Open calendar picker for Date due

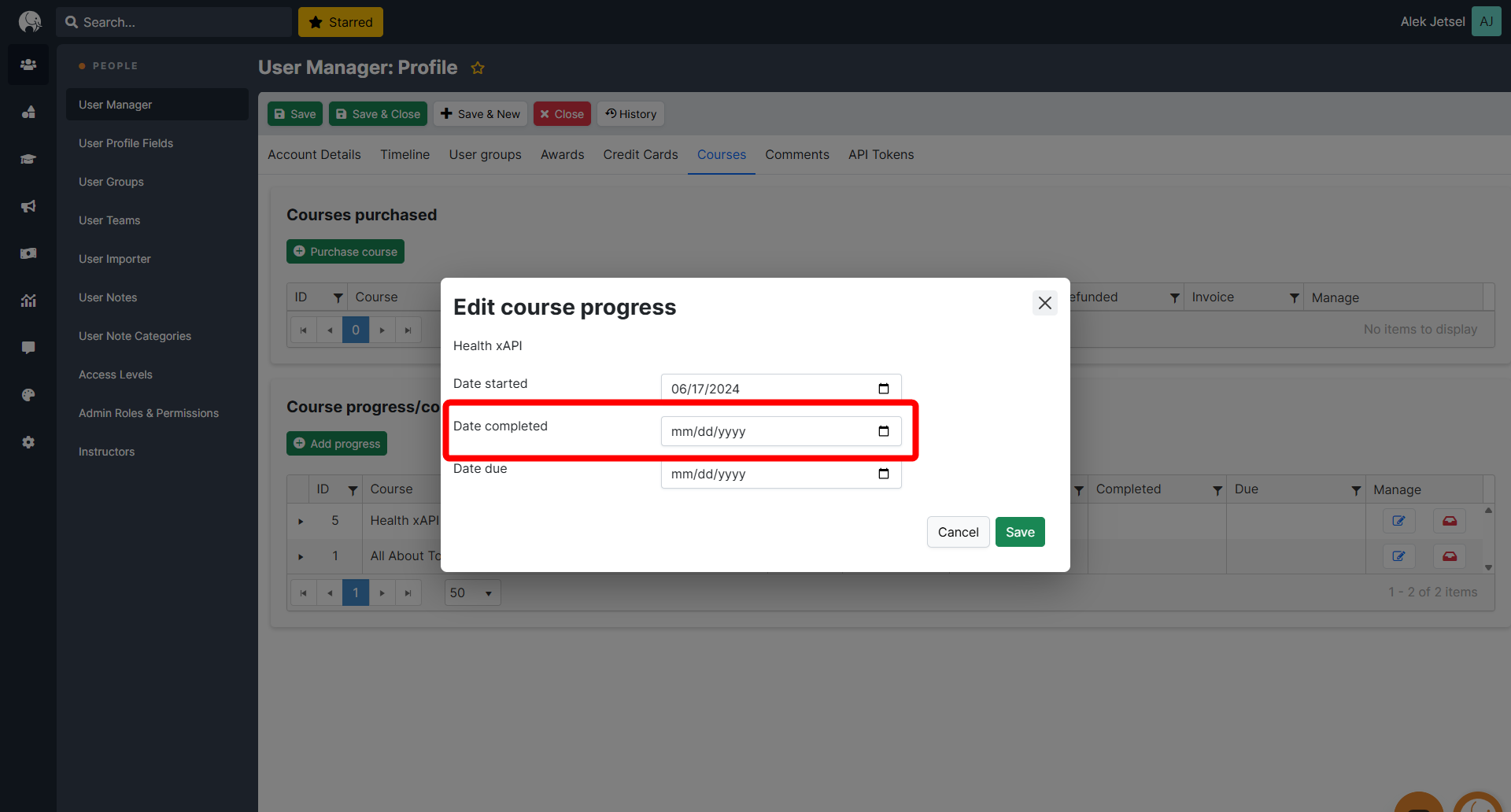(x=883, y=474)
